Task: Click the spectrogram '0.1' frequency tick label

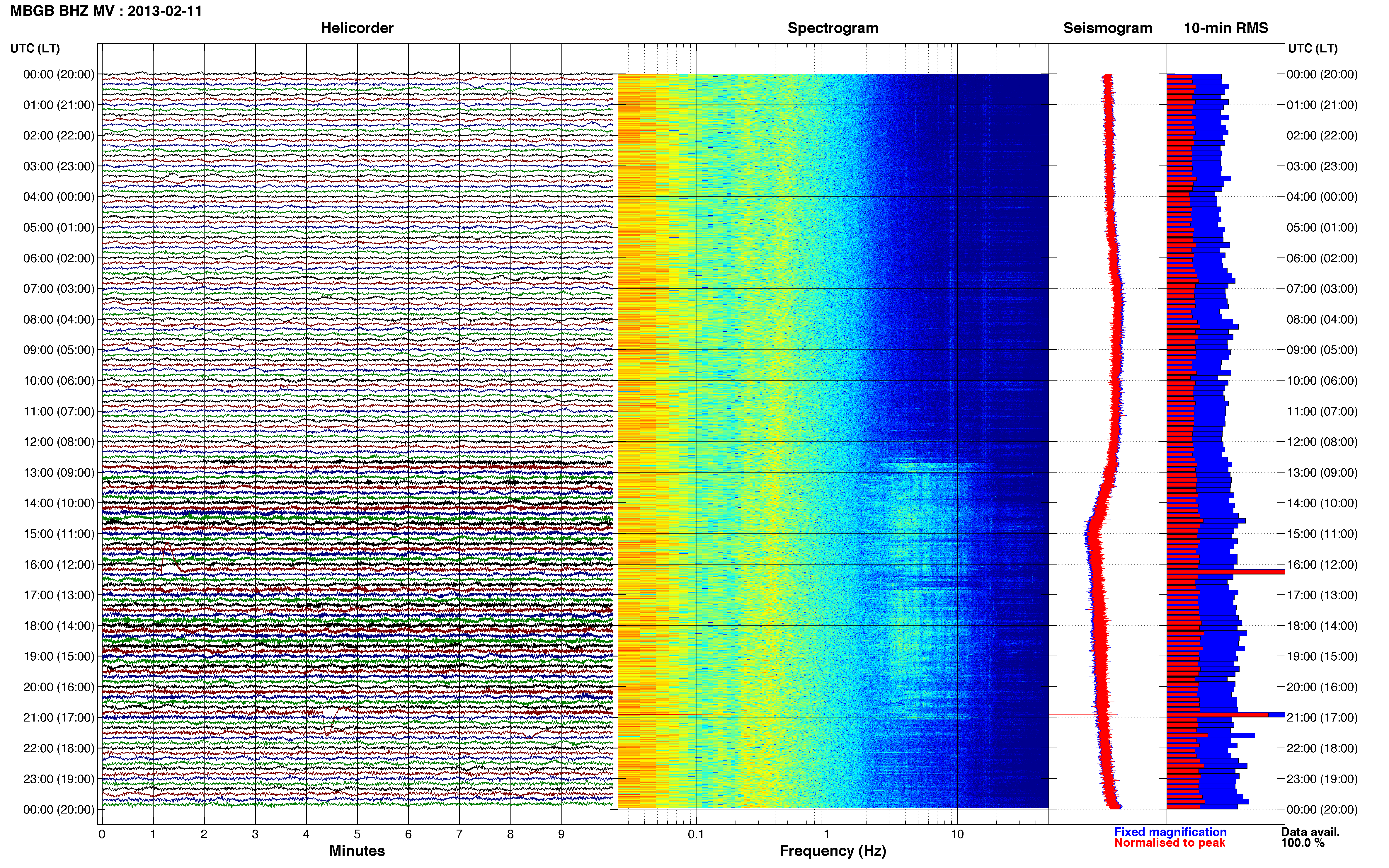Action: pyautogui.click(x=696, y=834)
